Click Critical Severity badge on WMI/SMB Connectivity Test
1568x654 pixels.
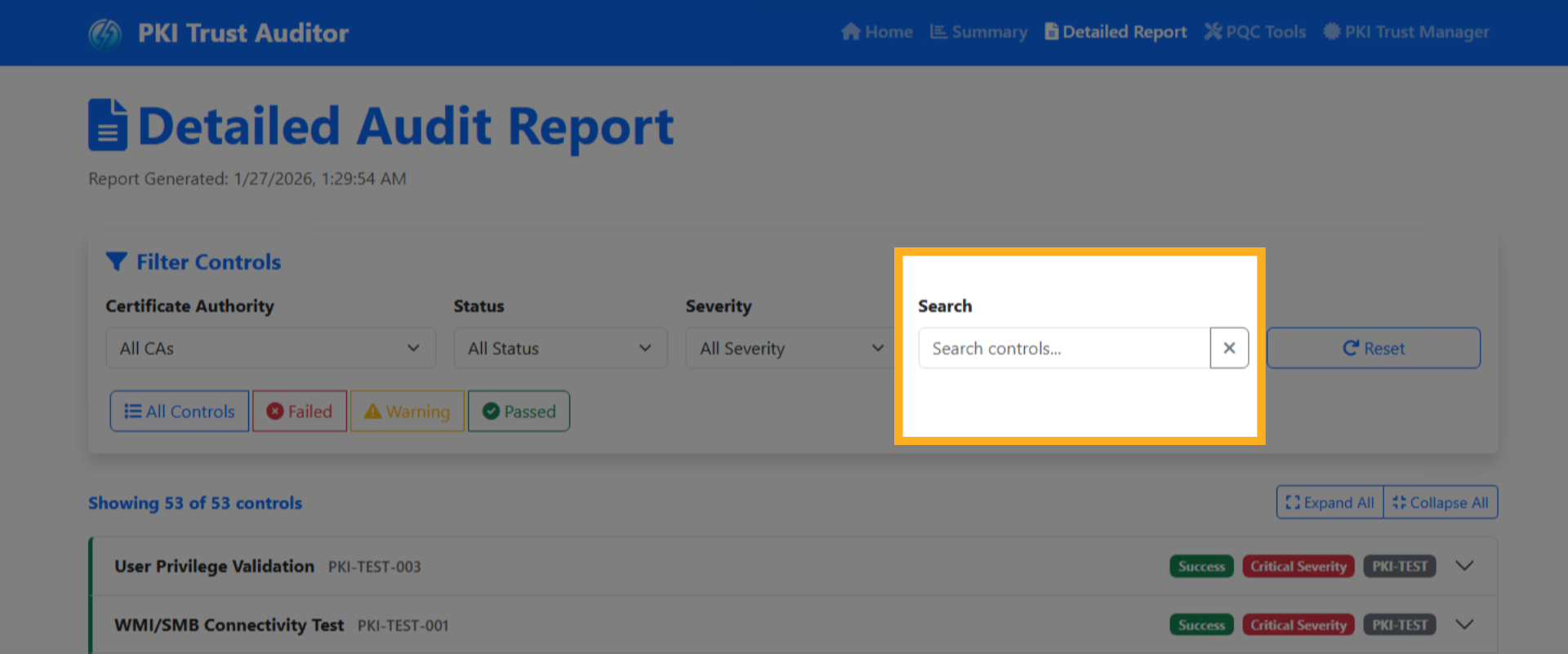click(1298, 625)
